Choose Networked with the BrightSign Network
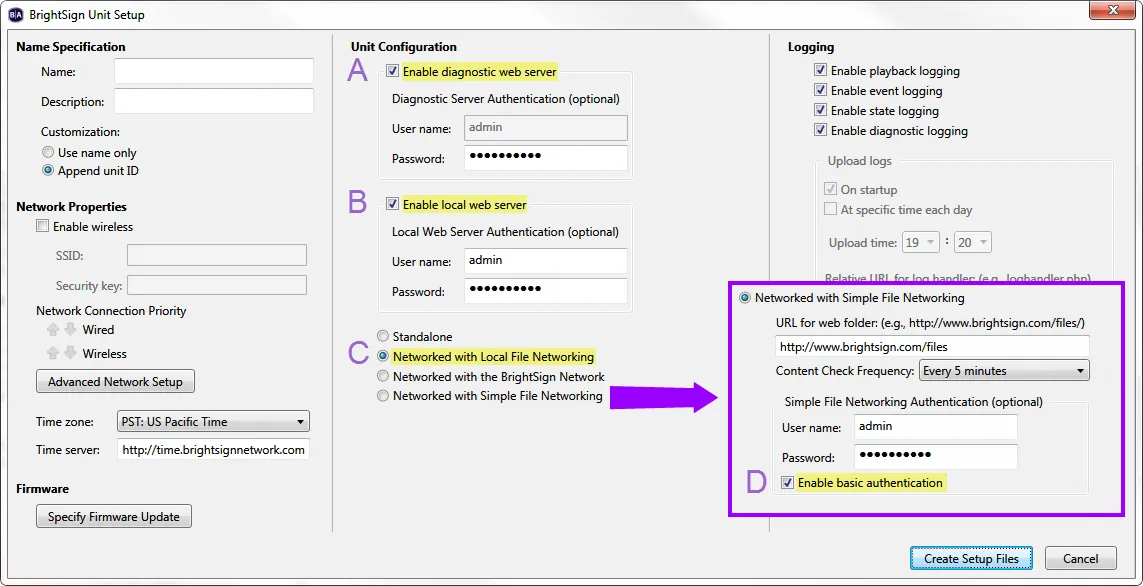 click(x=383, y=376)
